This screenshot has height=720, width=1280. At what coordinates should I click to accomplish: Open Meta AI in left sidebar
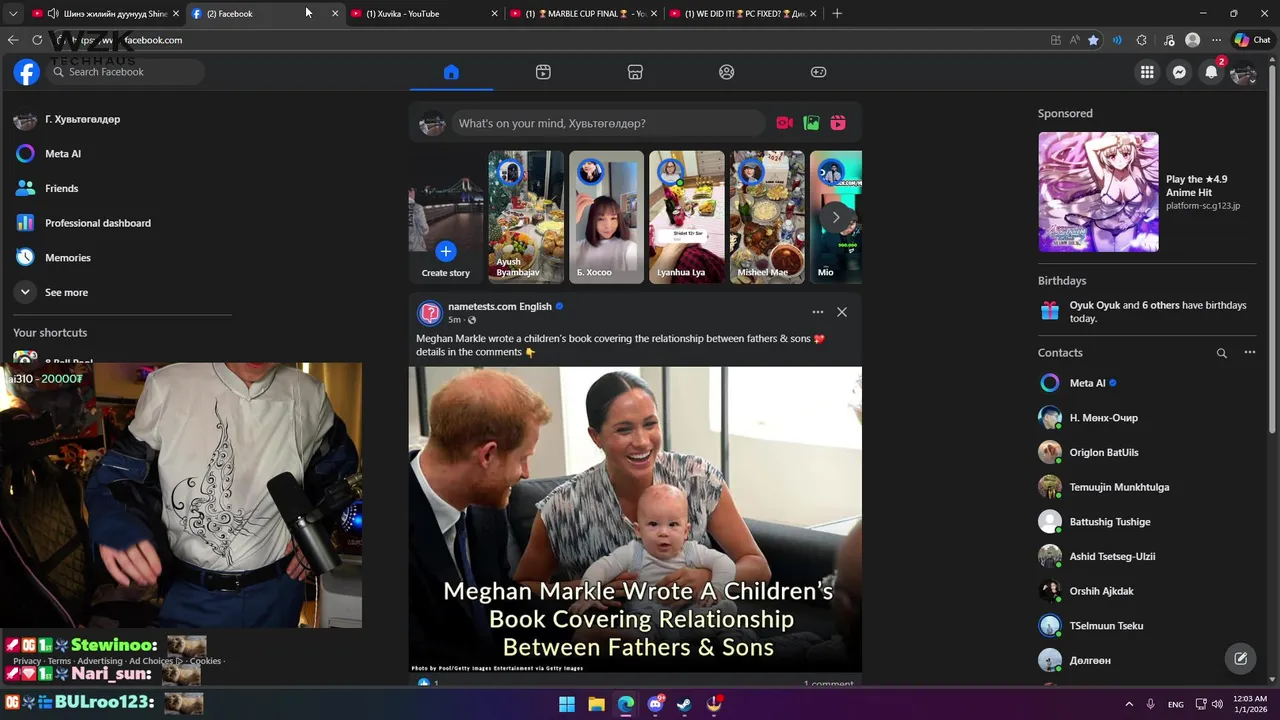click(x=120, y=154)
